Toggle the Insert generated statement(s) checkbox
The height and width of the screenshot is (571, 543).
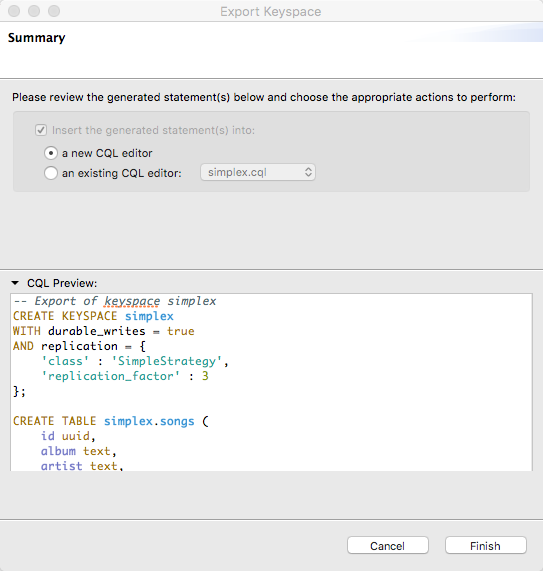41,130
